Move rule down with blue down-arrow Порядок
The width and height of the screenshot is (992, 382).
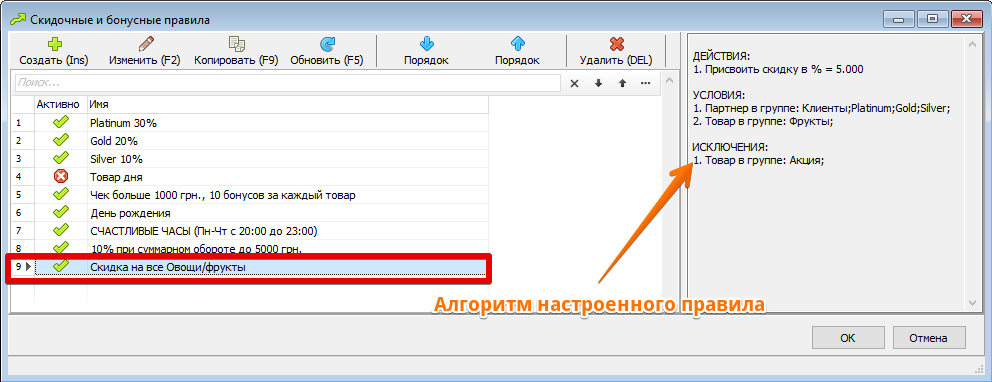[x=426, y=44]
